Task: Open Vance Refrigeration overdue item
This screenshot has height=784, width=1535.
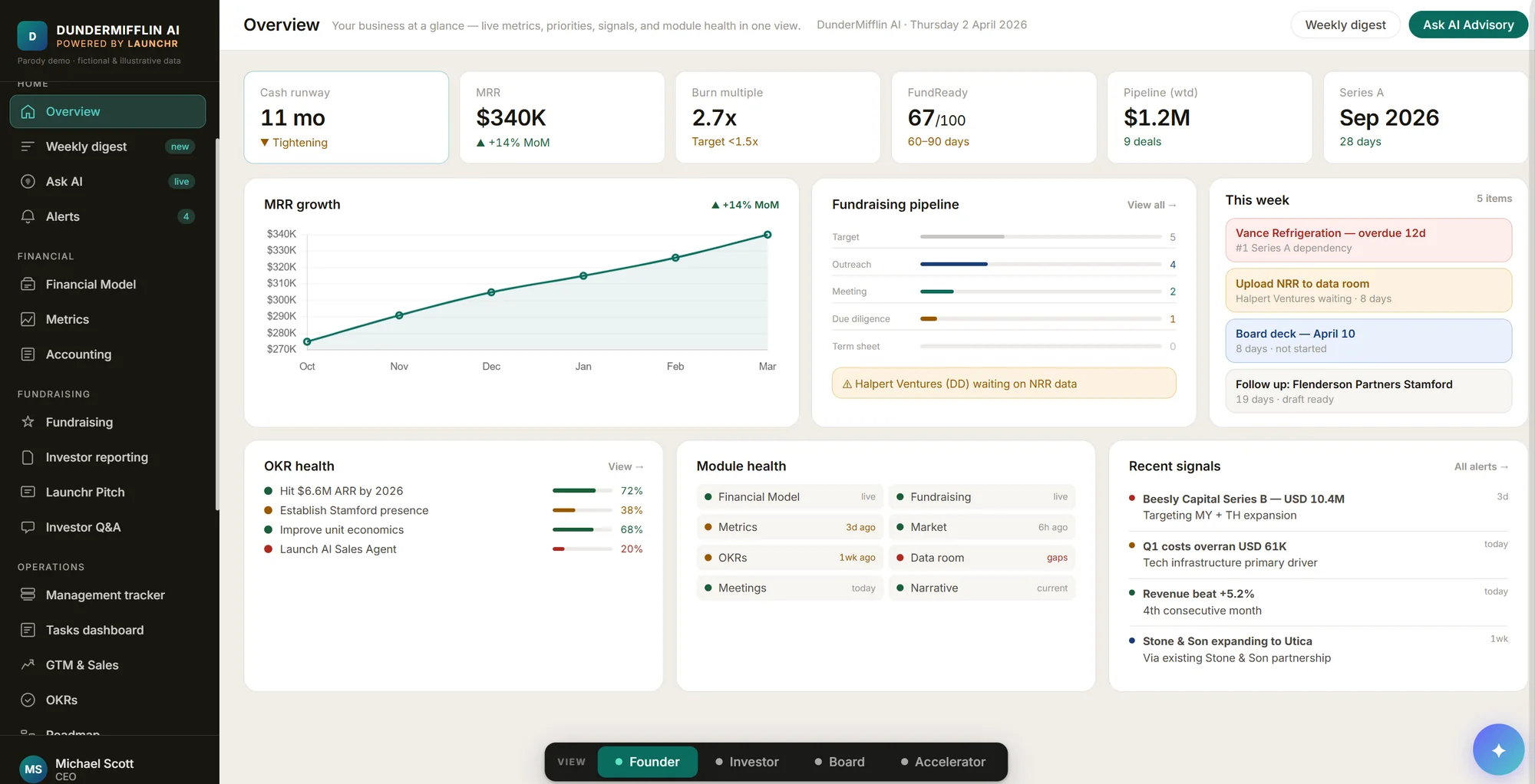Action: tap(1368, 240)
